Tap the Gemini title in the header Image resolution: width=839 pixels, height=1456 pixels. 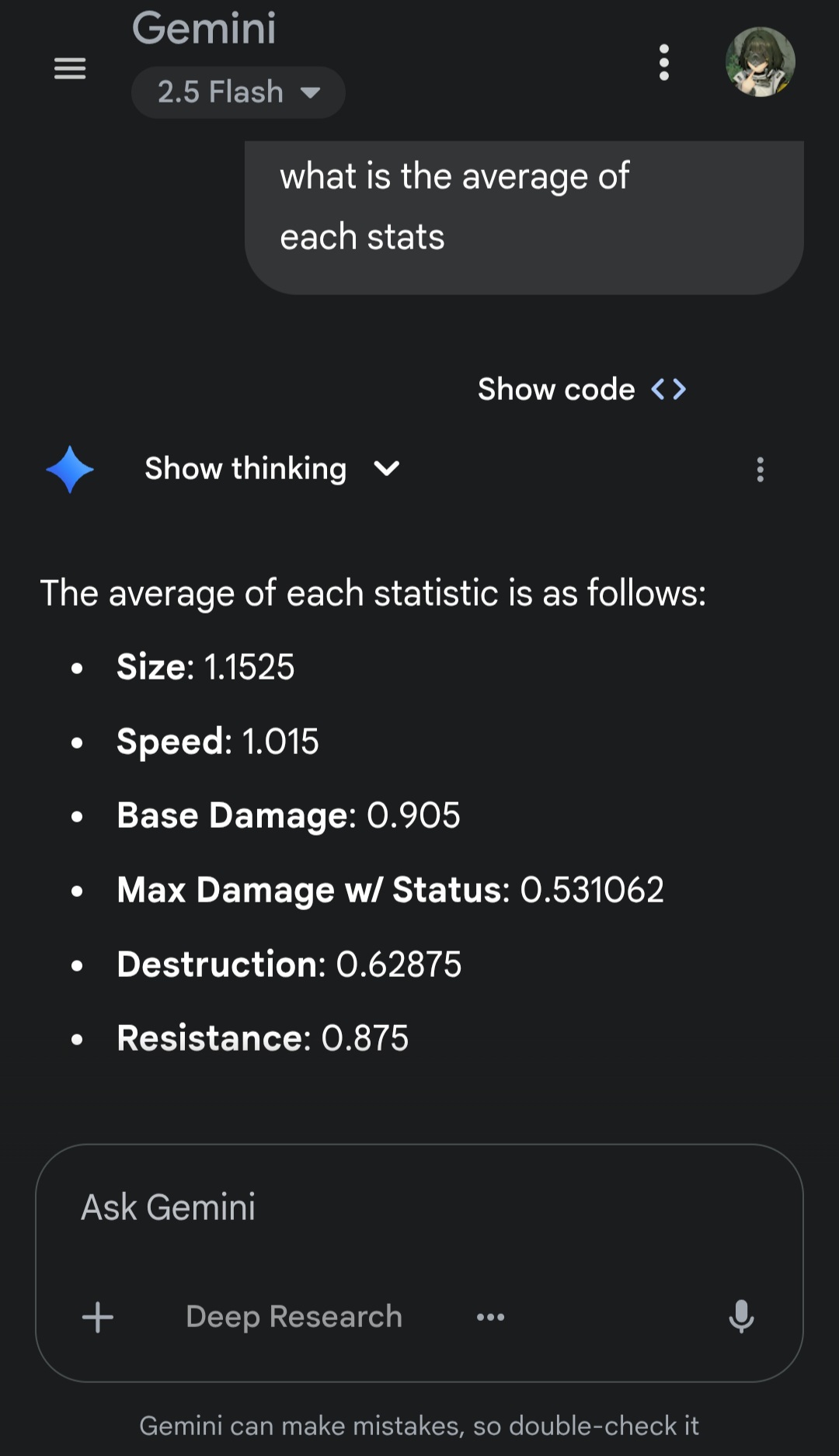pyautogui.click(x=204, y=29)
